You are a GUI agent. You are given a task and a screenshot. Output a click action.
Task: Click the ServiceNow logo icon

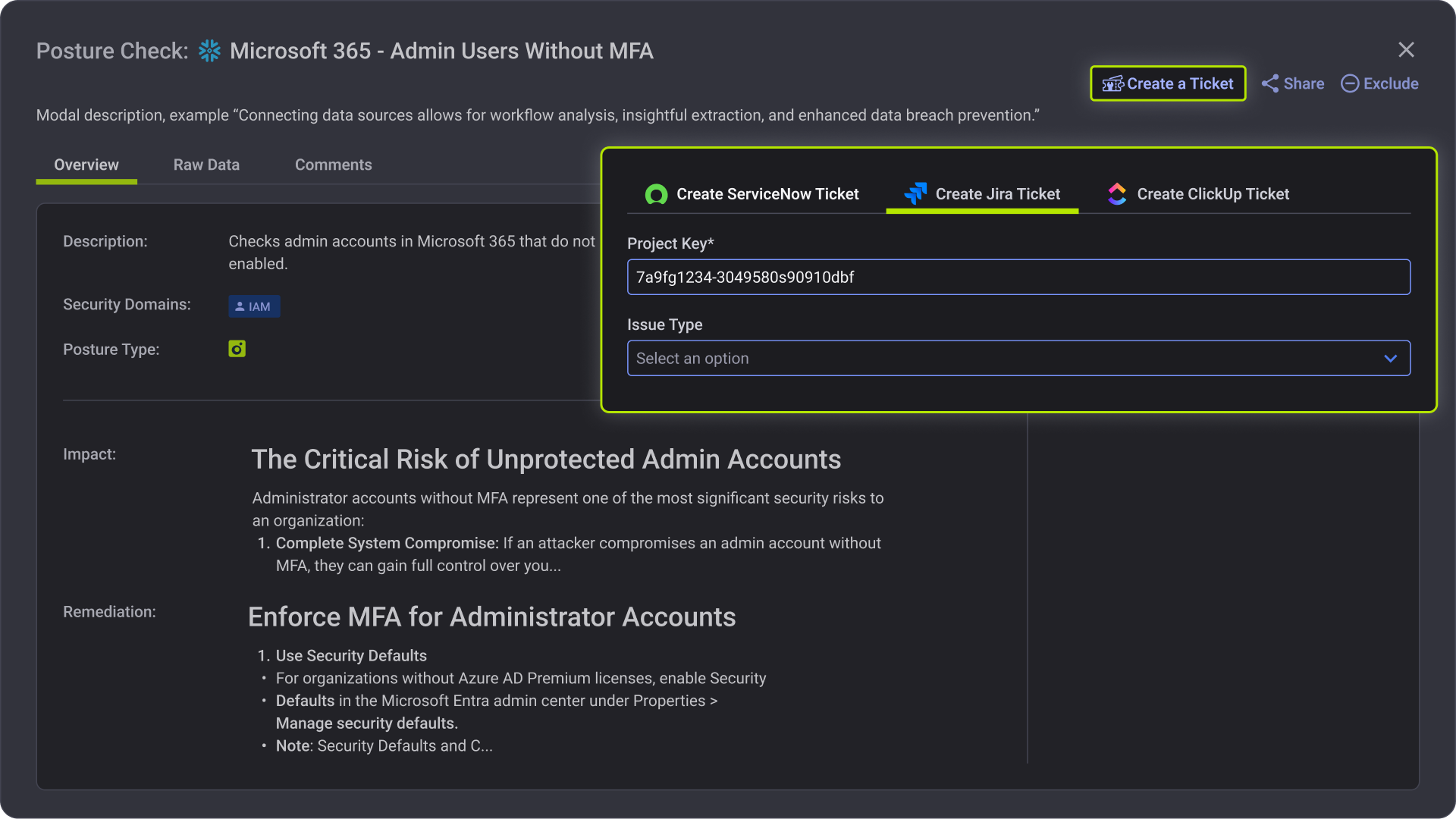coord(656,194)
